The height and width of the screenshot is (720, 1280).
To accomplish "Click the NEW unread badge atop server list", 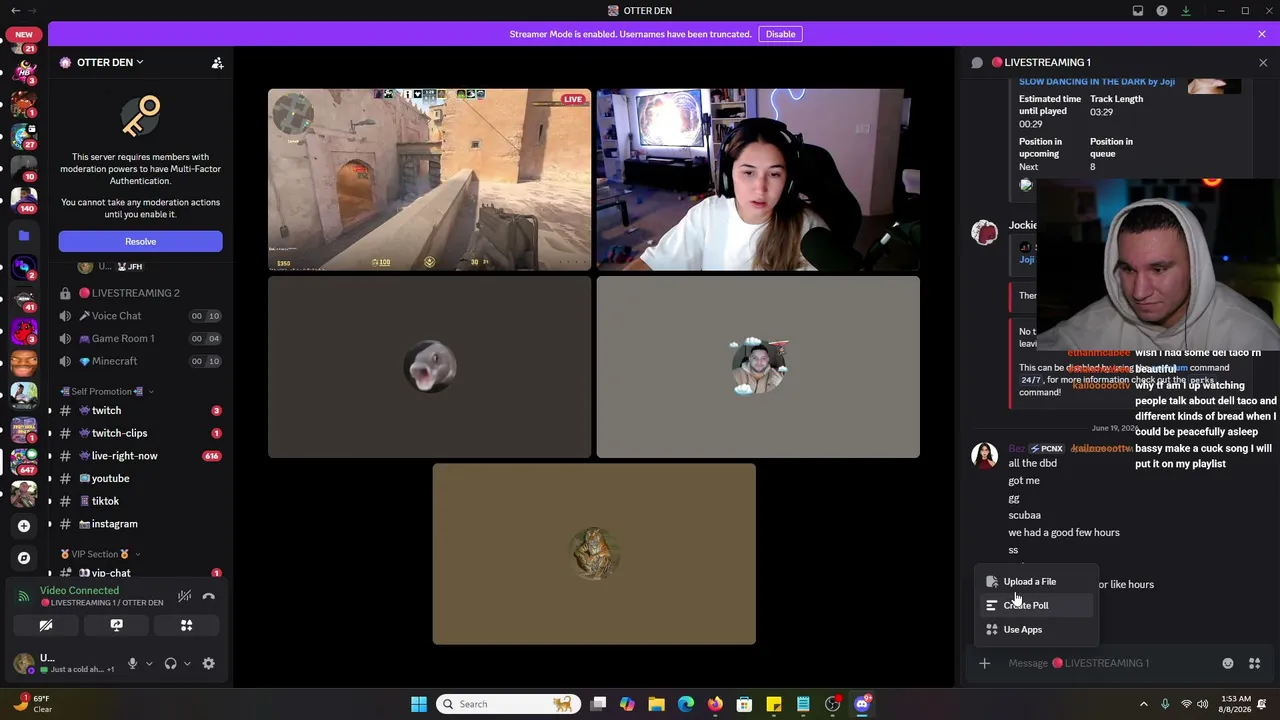I will (24, 34).
